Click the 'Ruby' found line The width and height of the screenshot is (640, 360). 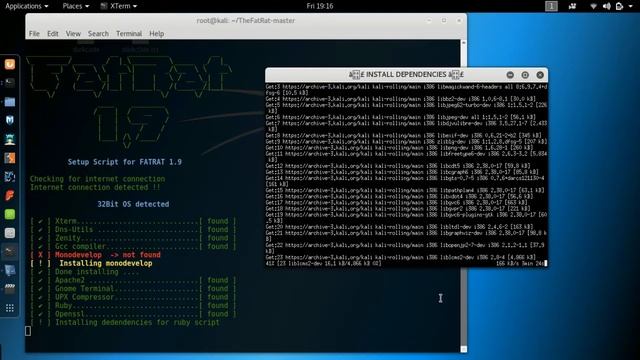tap(133, 306)
